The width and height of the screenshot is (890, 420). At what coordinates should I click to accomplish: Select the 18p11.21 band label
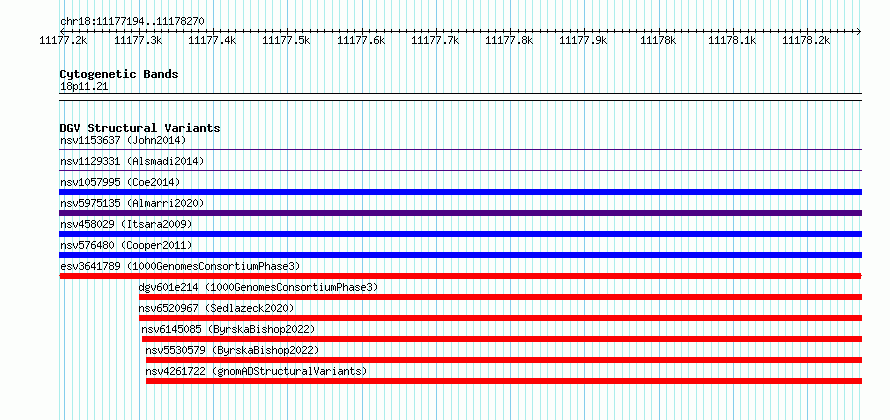coord(84,87)
